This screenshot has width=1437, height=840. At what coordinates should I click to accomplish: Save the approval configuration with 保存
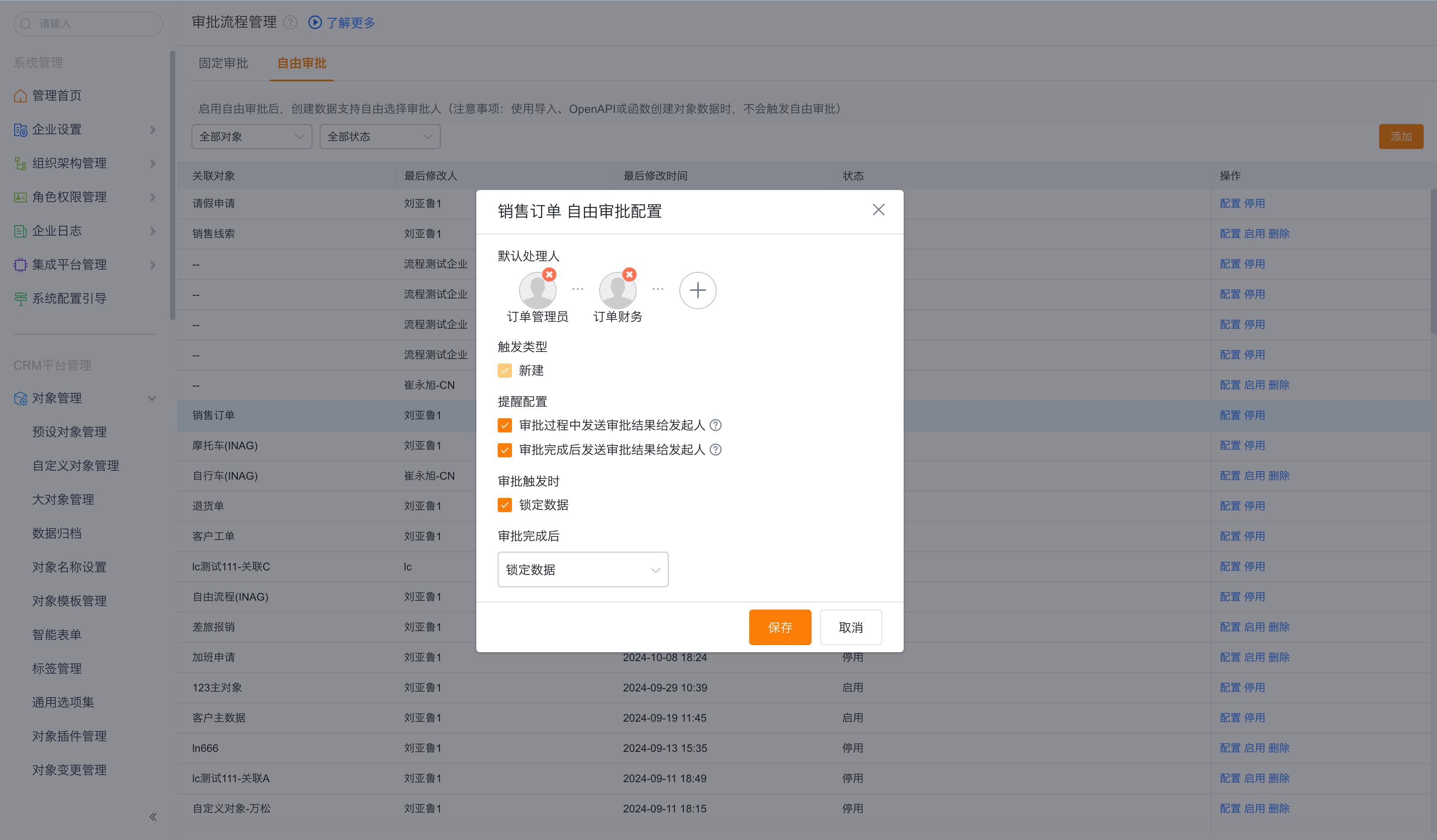click(779, 627)
